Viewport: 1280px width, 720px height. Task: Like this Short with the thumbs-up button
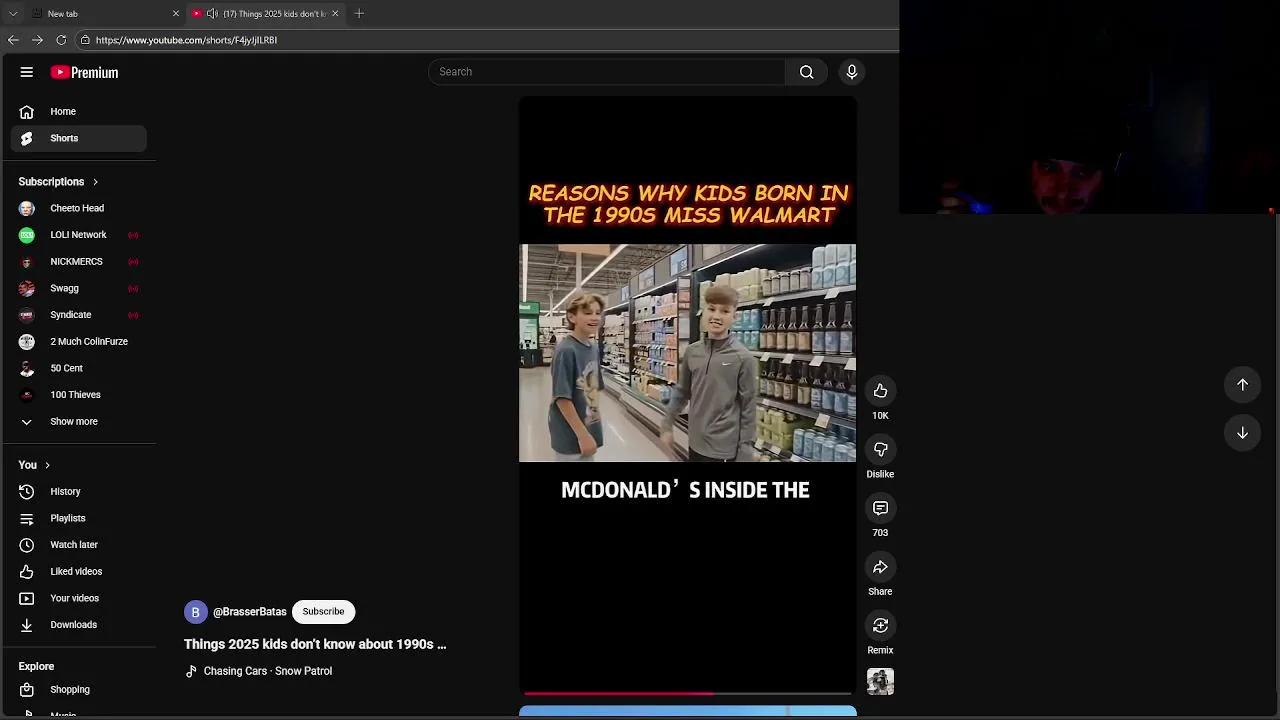(880, 391)
